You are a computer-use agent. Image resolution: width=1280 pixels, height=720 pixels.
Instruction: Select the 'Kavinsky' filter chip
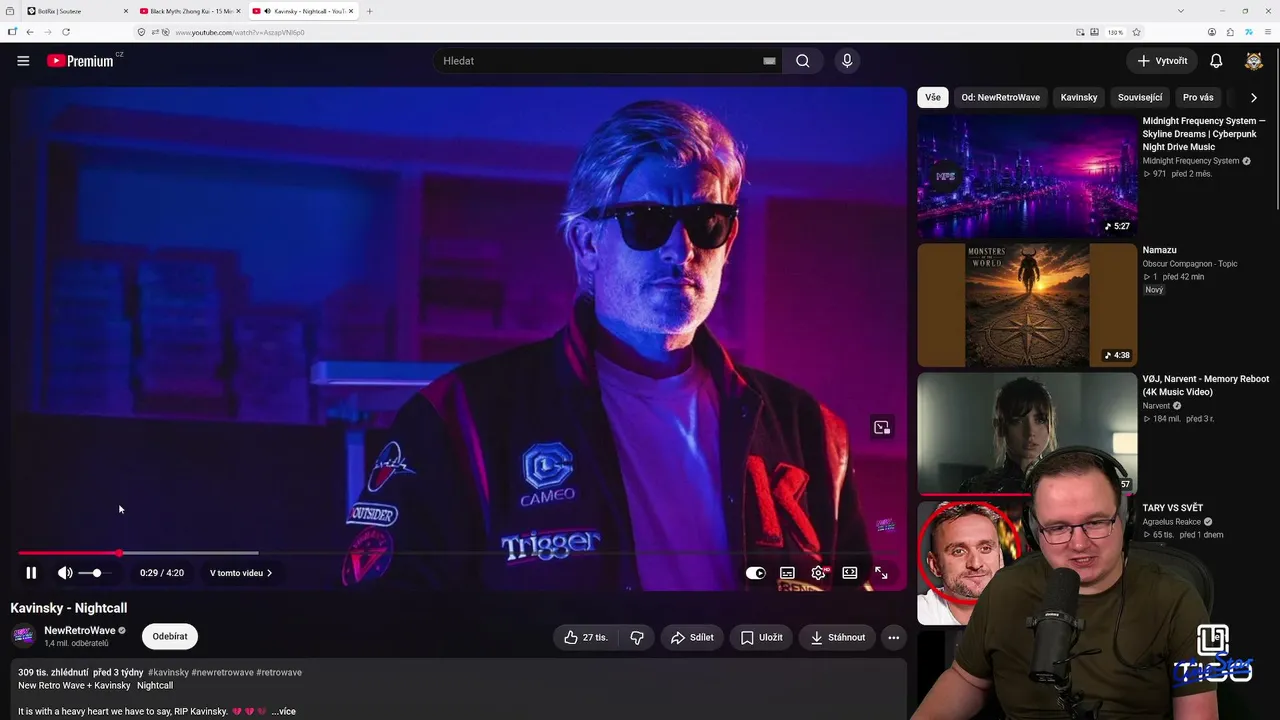1079,98
